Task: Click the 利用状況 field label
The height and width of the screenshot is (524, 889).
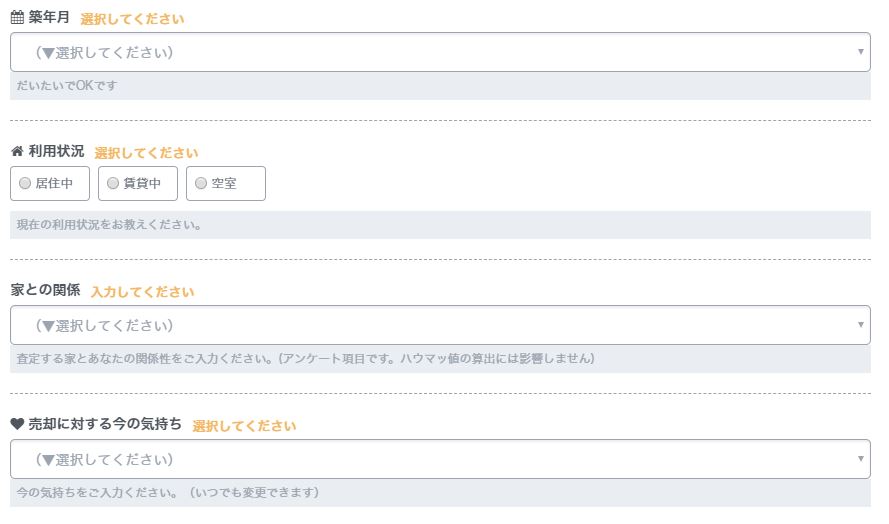Action: (x=57, y=153)
